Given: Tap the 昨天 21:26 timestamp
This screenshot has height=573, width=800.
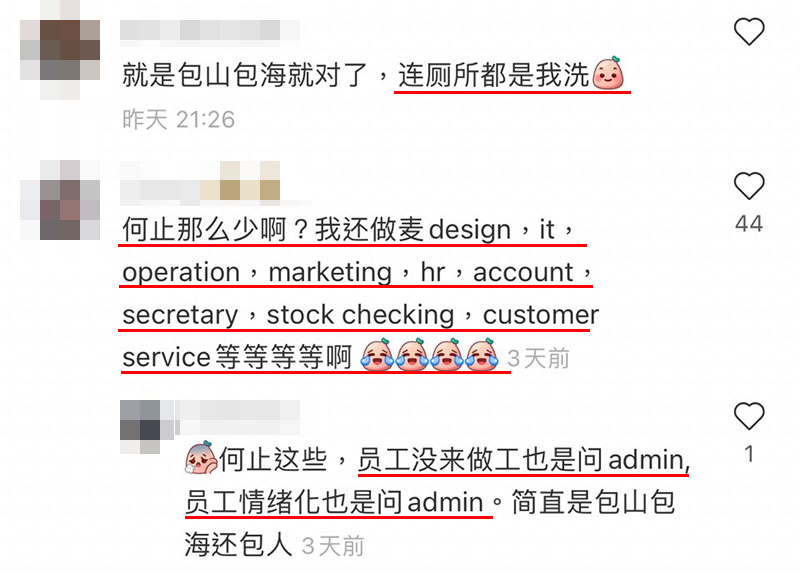Looking at the screenshot, I should click(x=179, y=119).
